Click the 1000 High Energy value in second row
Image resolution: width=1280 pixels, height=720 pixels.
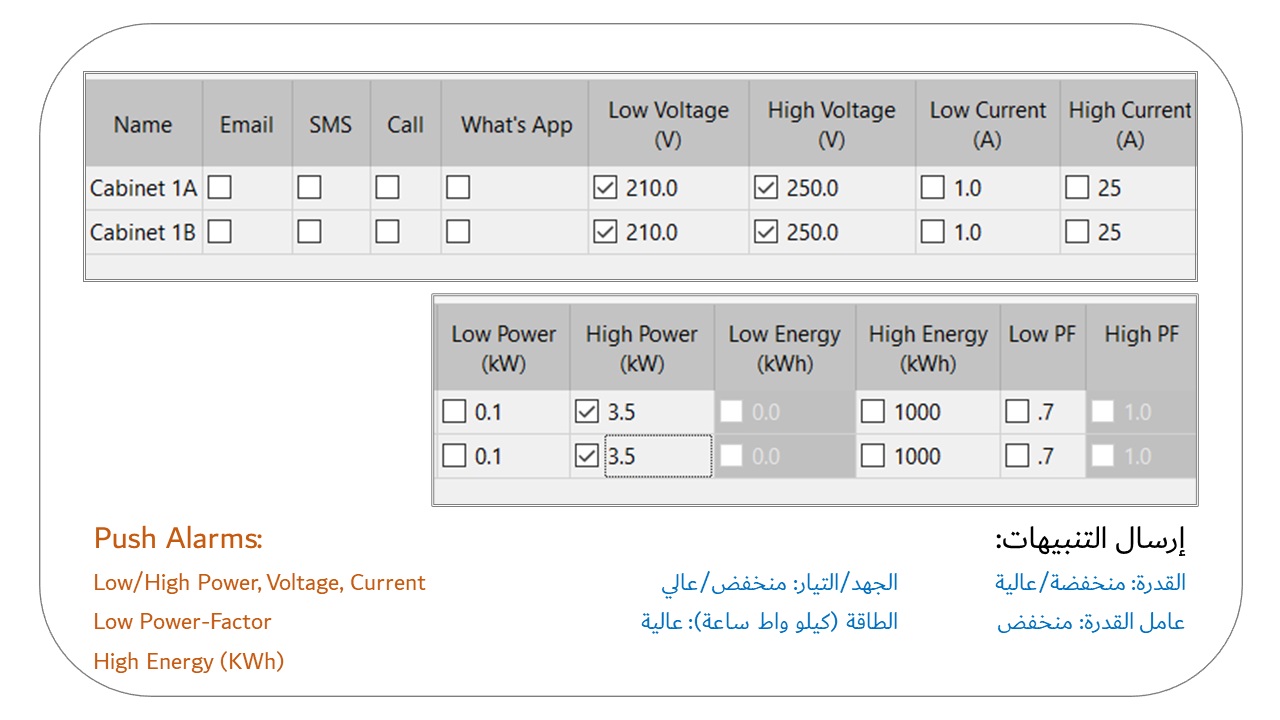[917, 456]
